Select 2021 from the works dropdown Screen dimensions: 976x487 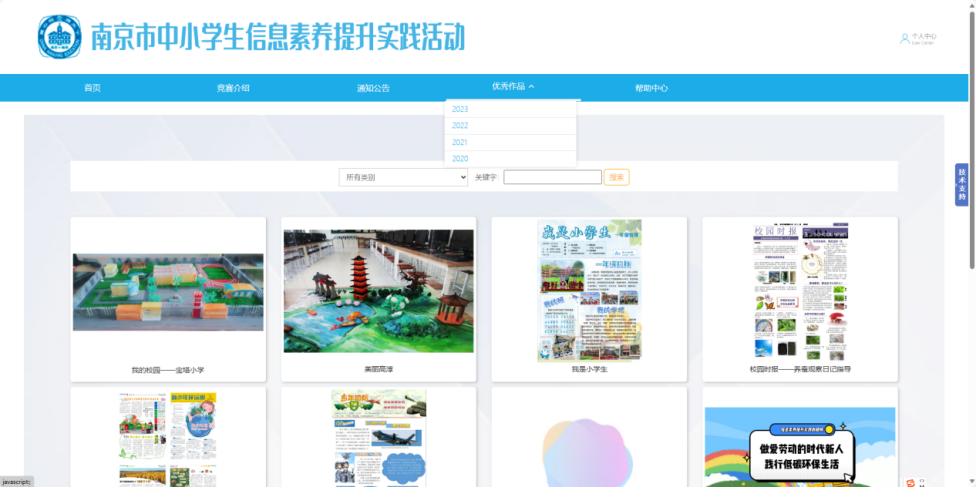[x=510, y=143]
